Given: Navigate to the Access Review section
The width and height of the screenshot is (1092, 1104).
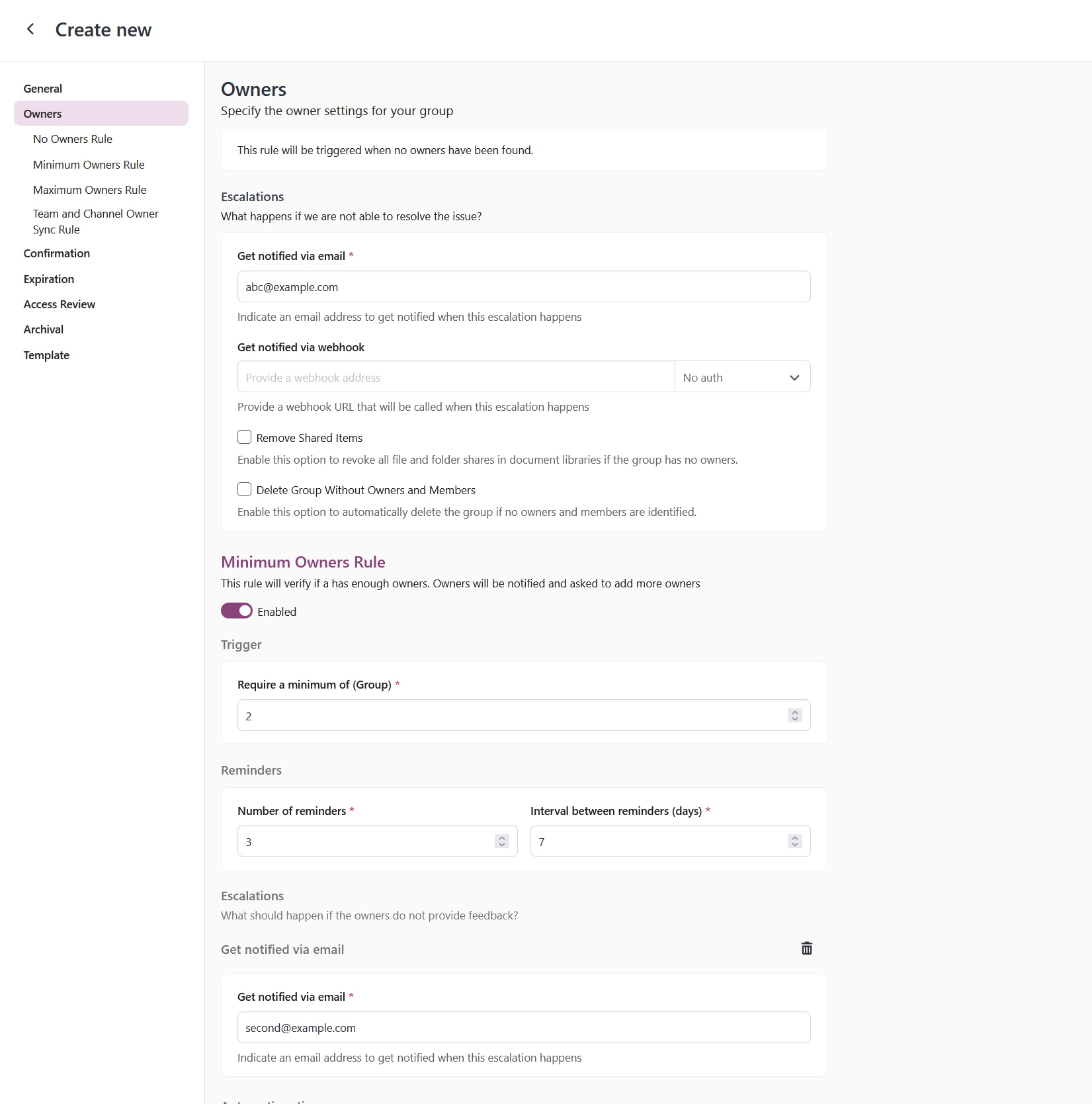Looking at the screenshot, I should tap(59, 304).
